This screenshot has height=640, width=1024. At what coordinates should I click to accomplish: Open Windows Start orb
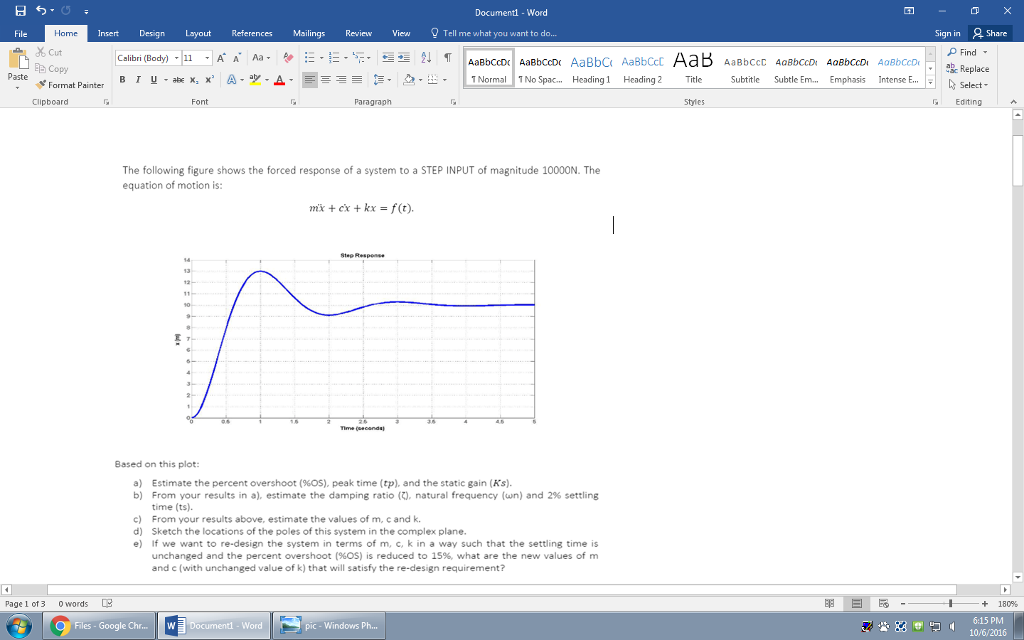[x=18, y=626]
